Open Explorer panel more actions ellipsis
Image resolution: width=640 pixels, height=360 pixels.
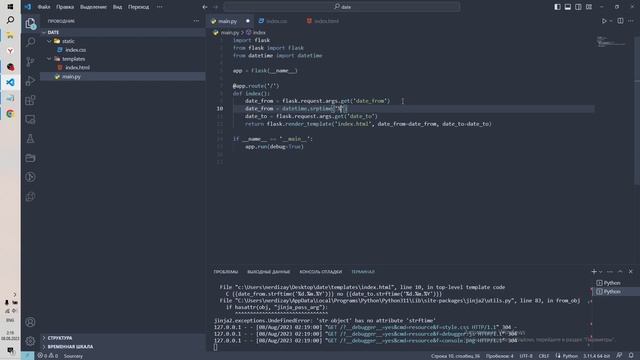[x=196, y=21]
